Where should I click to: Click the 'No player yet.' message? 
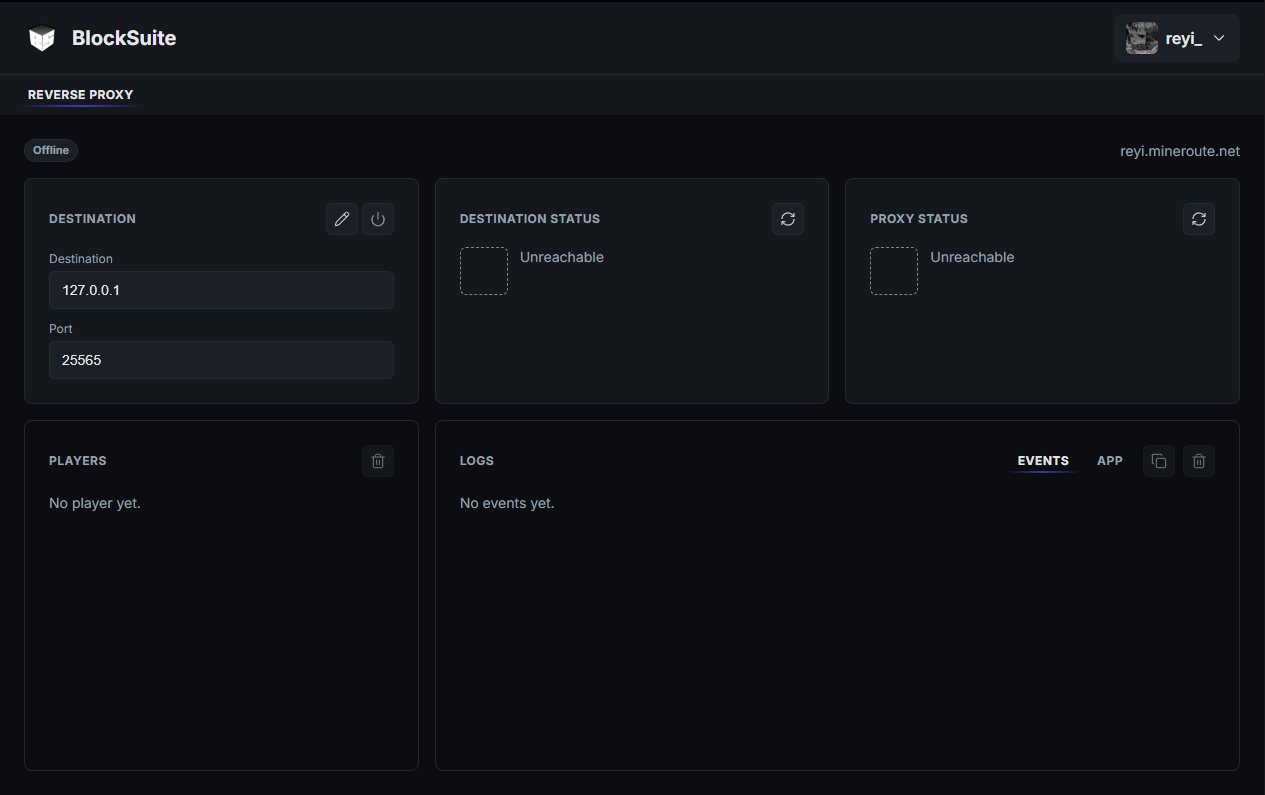95,503
